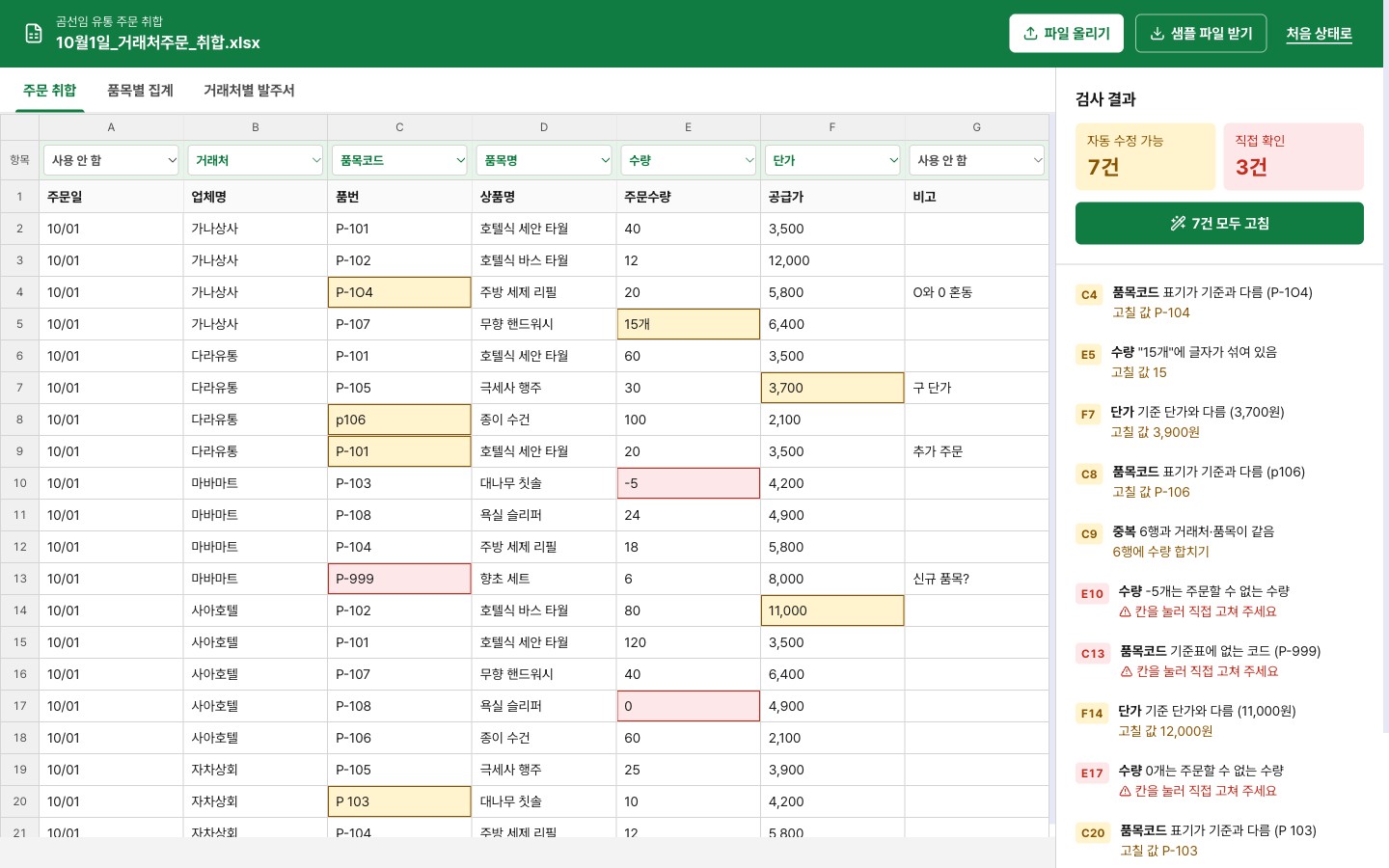Open column E 수량 mapping dropdown
The height and width of the screenshot is (868, 1389).
[x=688, y=160]
